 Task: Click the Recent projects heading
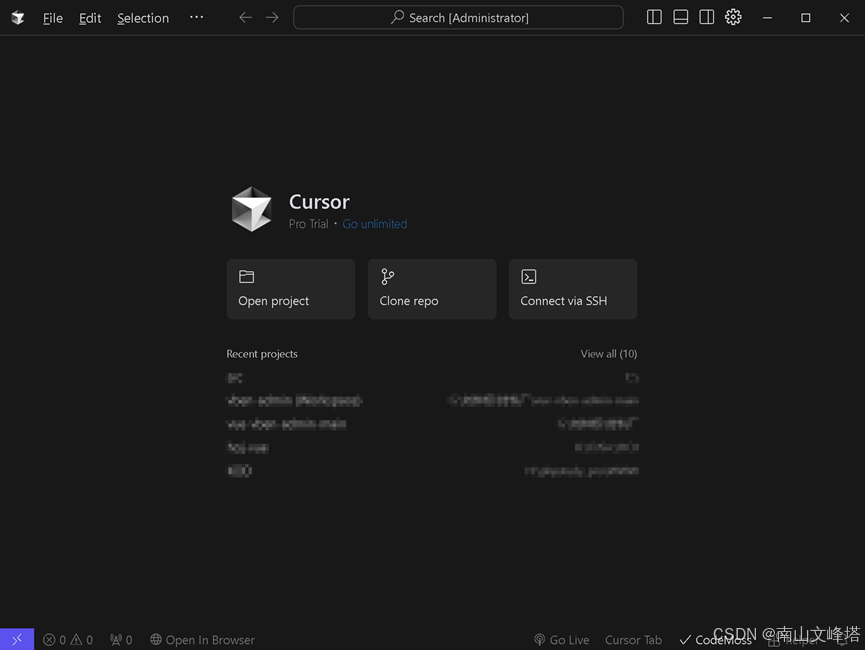[x=261, y=354]
